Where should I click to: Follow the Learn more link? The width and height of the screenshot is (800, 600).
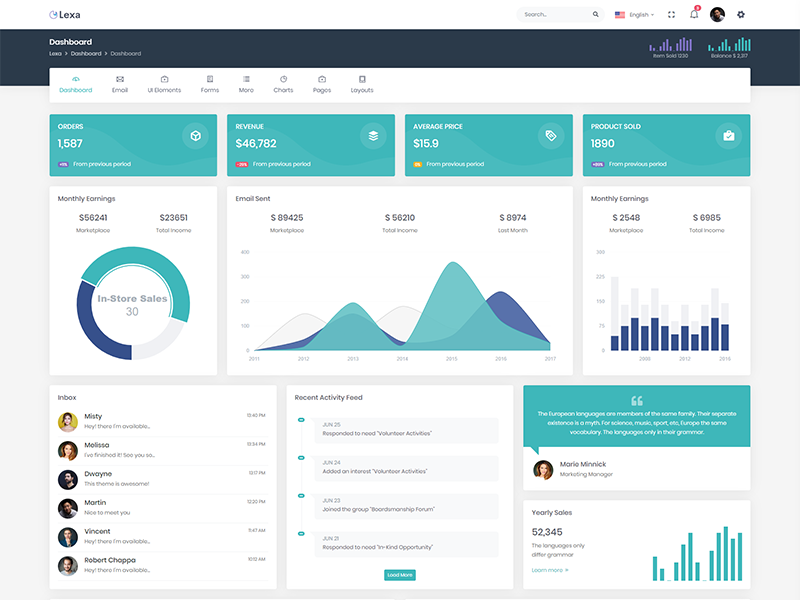click(x=549, y=570)
